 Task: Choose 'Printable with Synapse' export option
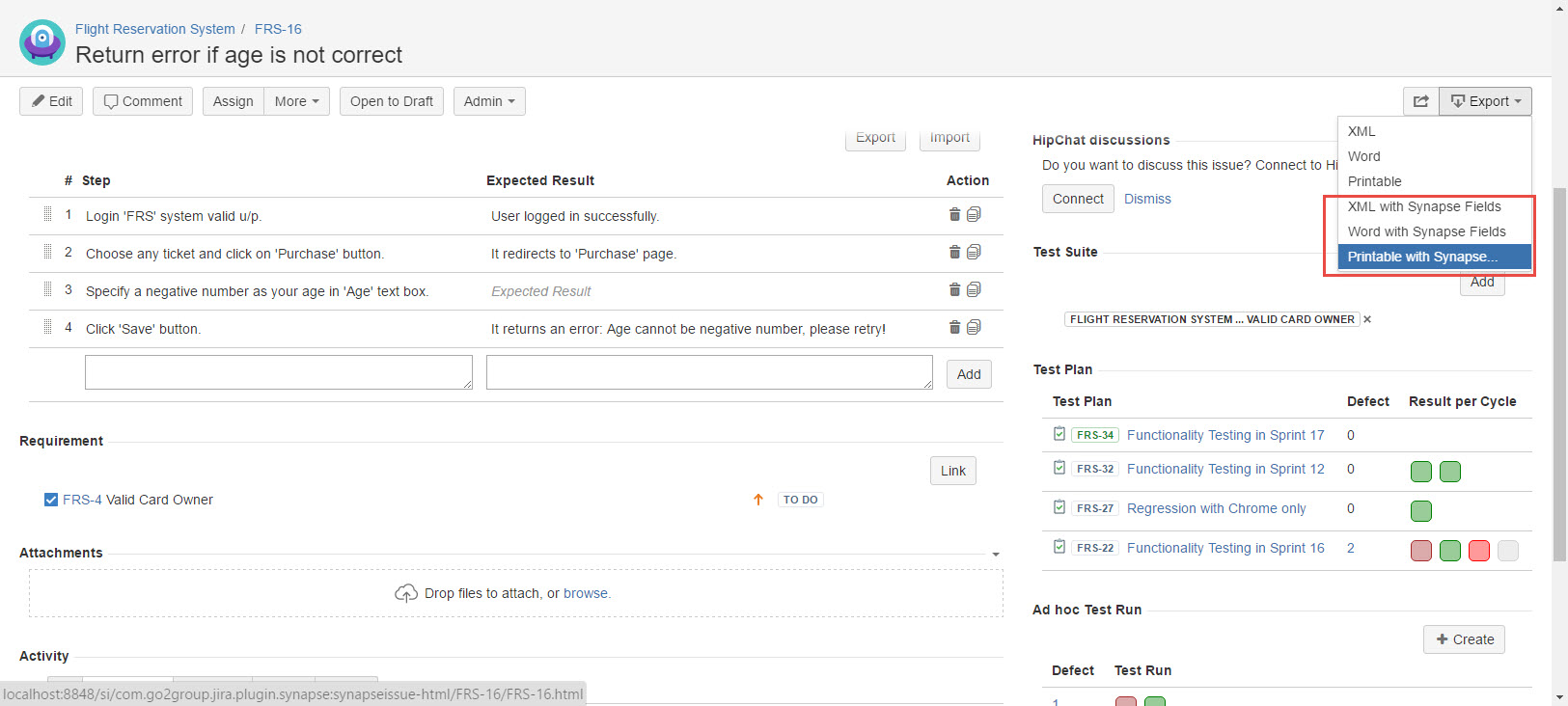point(1422,257)
